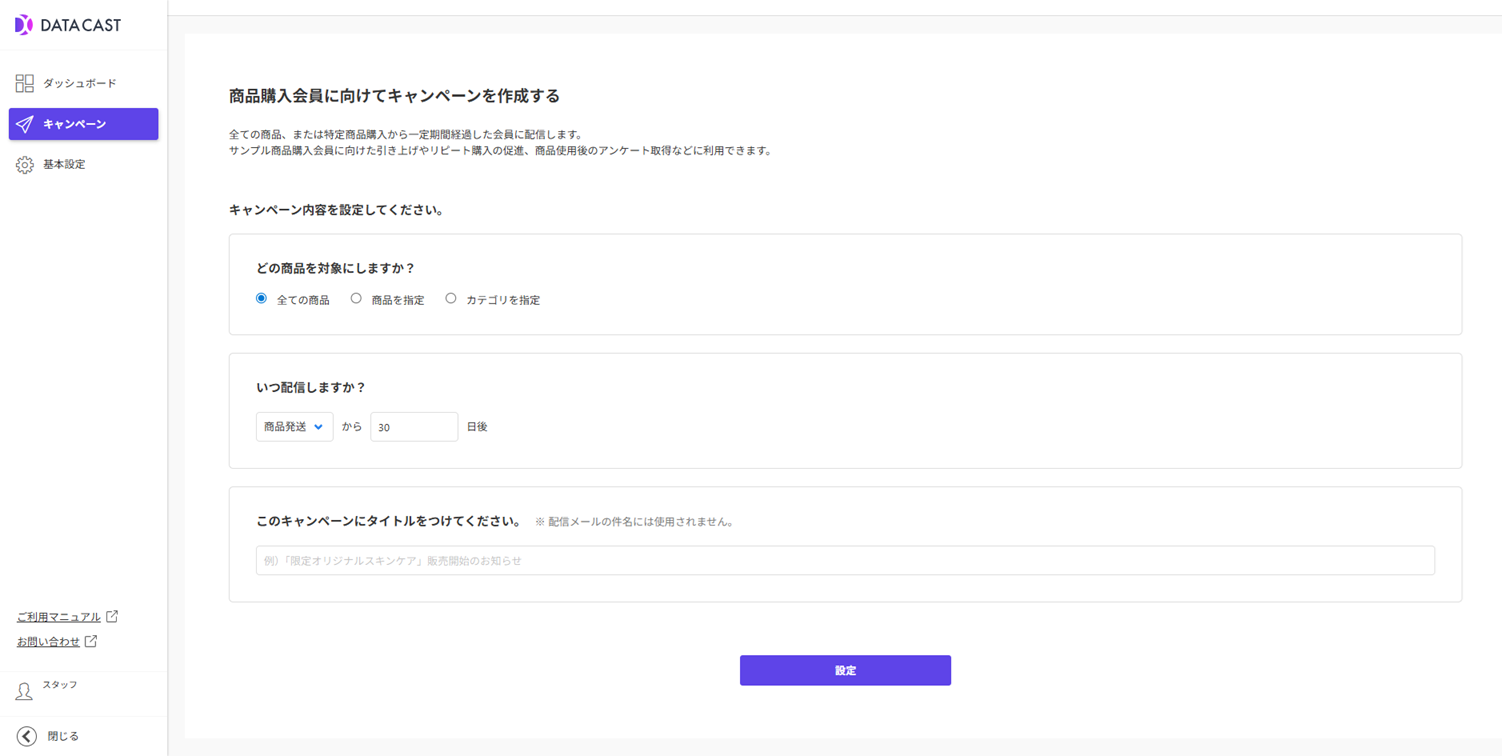Image resolution: width=1502 pixels, height=756 pixels.
Task: Click external link icon beside お問い合わせ
Action: pos(91,641)
